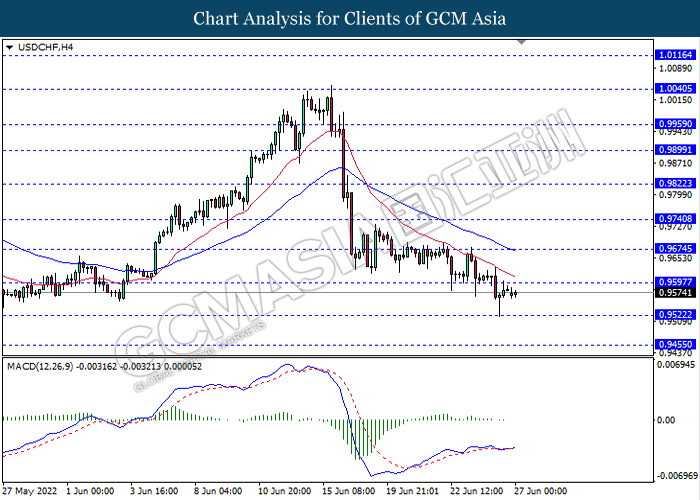Viewport: 700px width, 500px height.
Task: Select the 1.01164 price level label
Action: point(675,55)
